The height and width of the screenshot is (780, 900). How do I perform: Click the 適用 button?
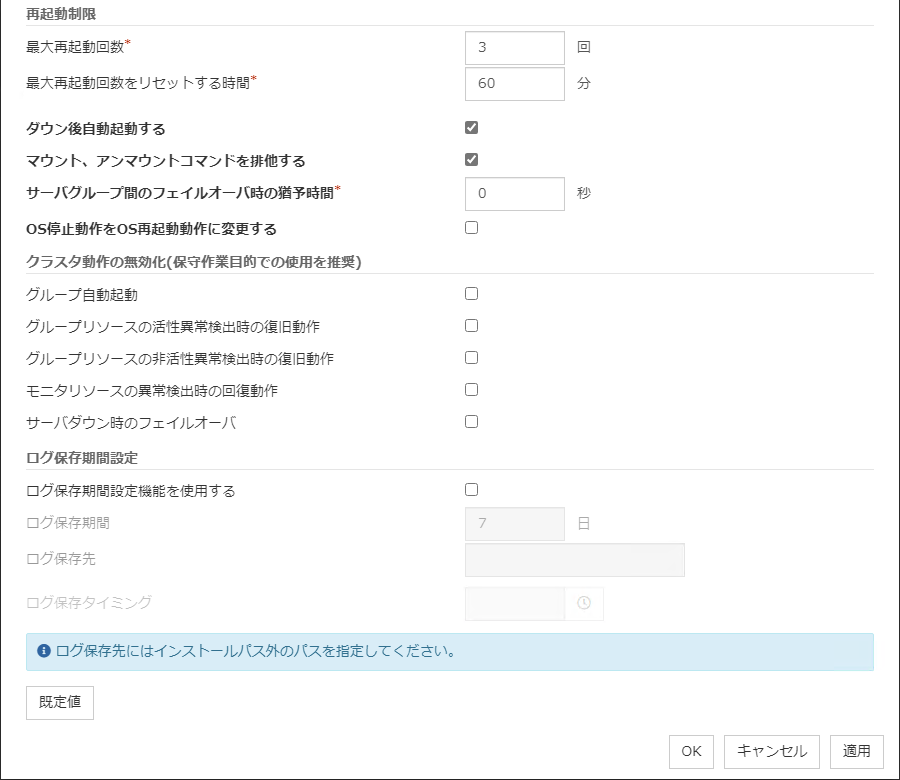pos(856,751)
